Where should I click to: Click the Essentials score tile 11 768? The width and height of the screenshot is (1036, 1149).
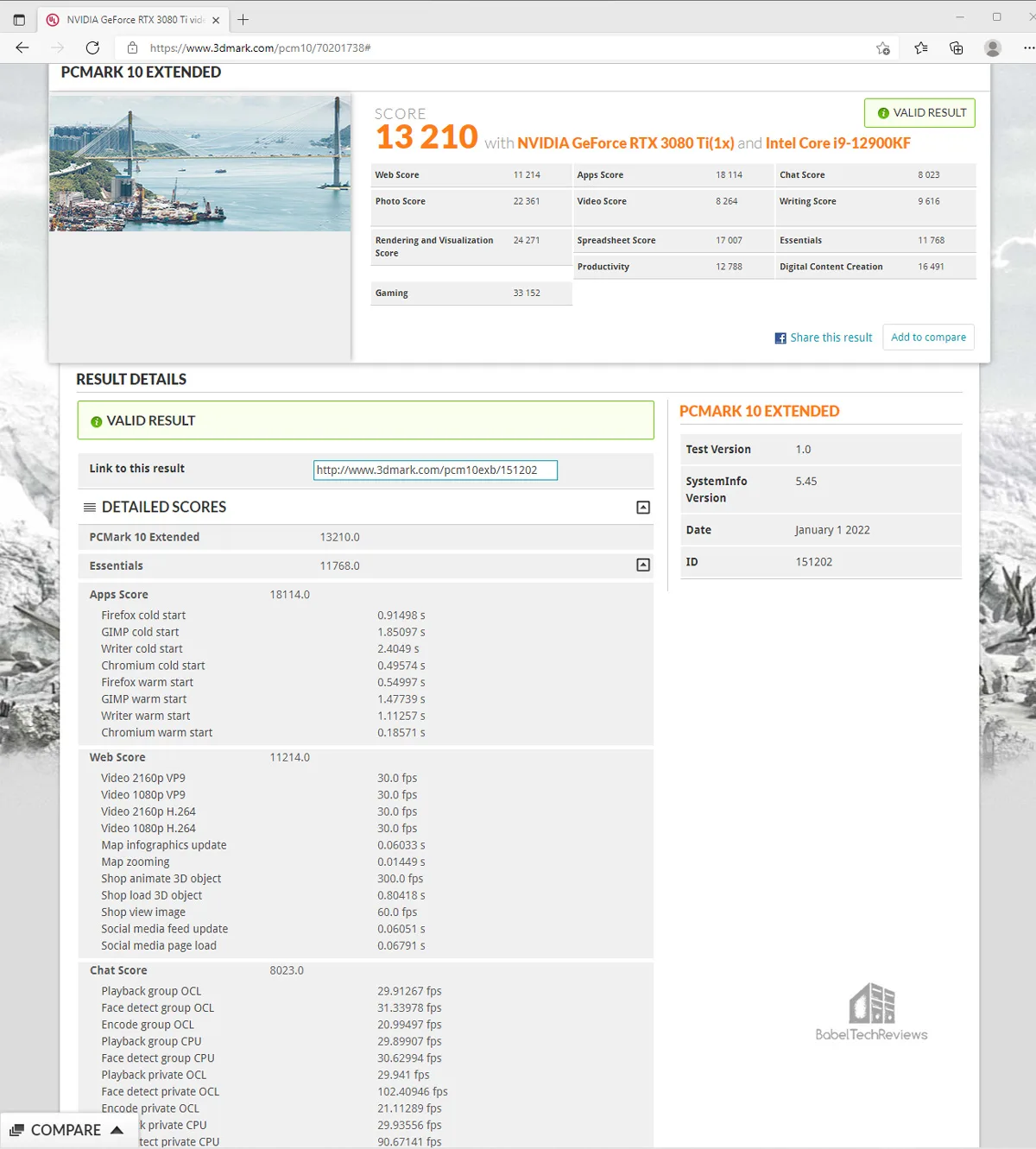[875, 241]
